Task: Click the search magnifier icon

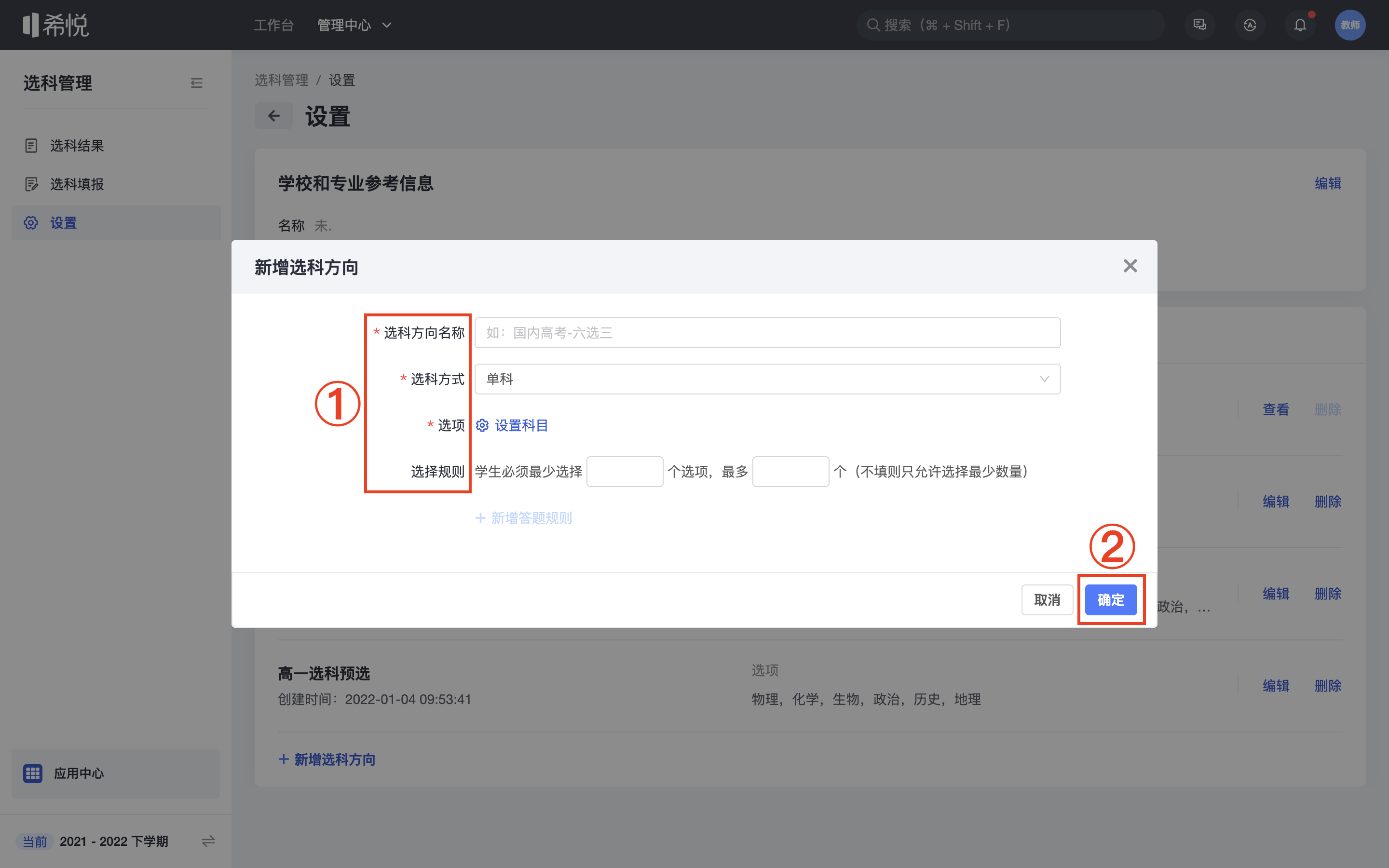Action: click(x=873, y=25)
